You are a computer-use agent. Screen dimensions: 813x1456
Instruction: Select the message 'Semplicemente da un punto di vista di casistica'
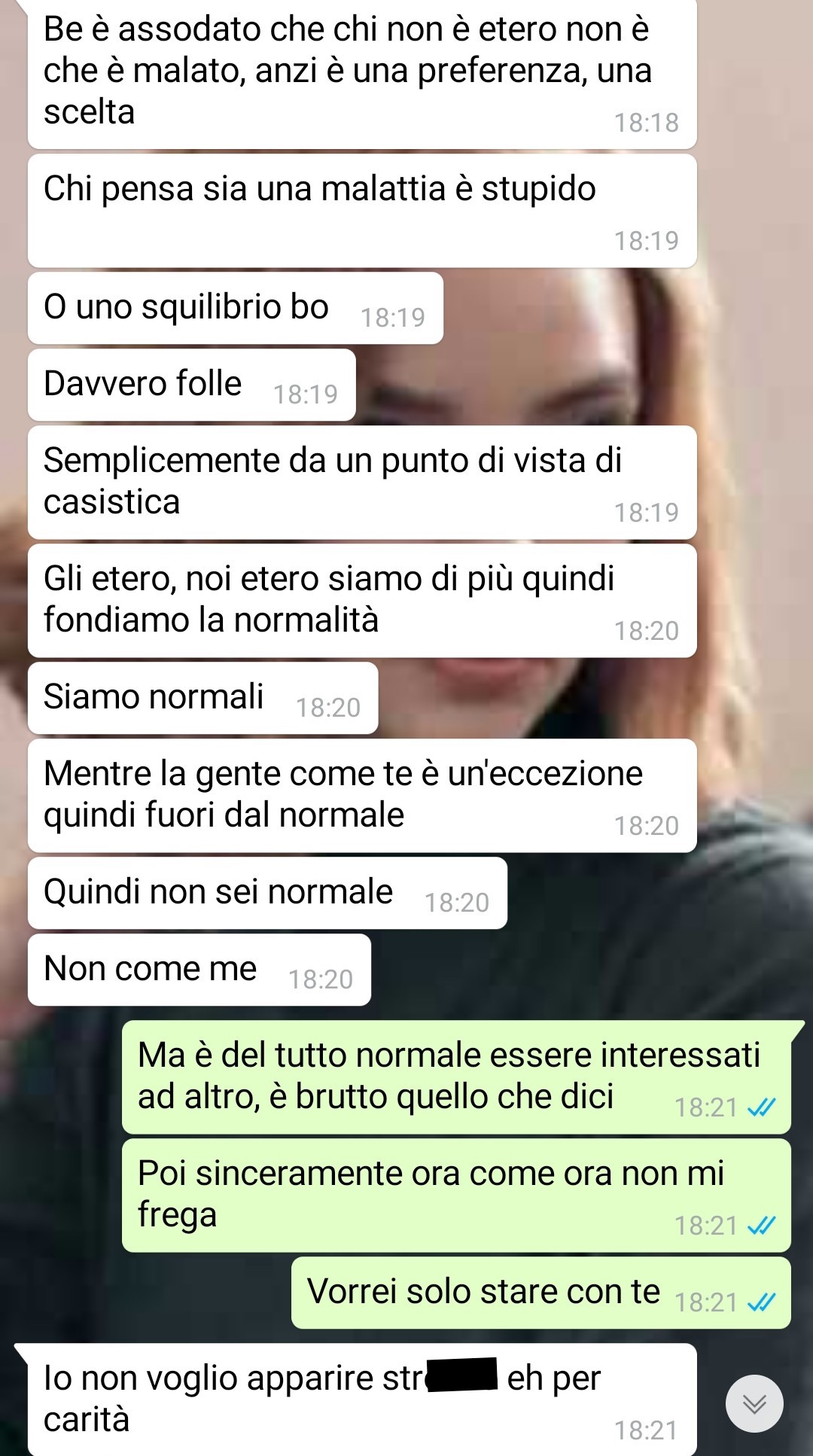click(x=362, y=483)
